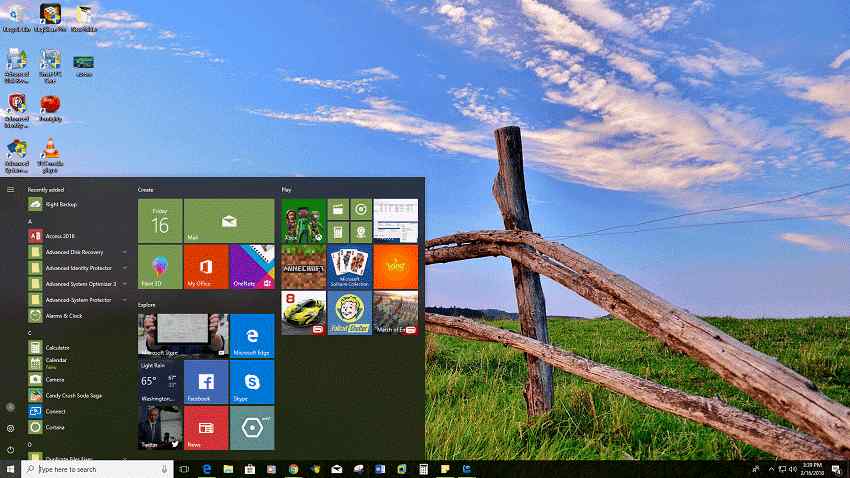Open the screenshot preview tile in Play

tap(396, 221)
